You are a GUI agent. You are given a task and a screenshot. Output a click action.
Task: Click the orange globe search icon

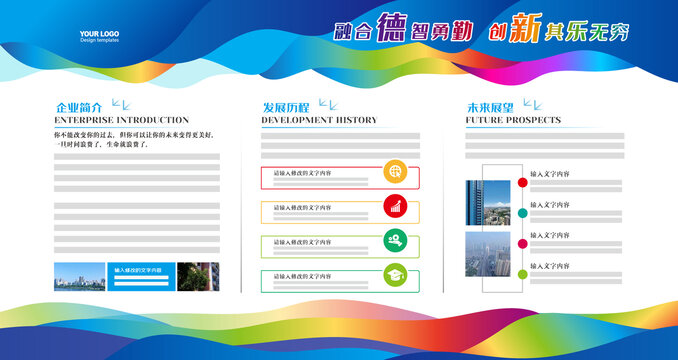[395, 172]
